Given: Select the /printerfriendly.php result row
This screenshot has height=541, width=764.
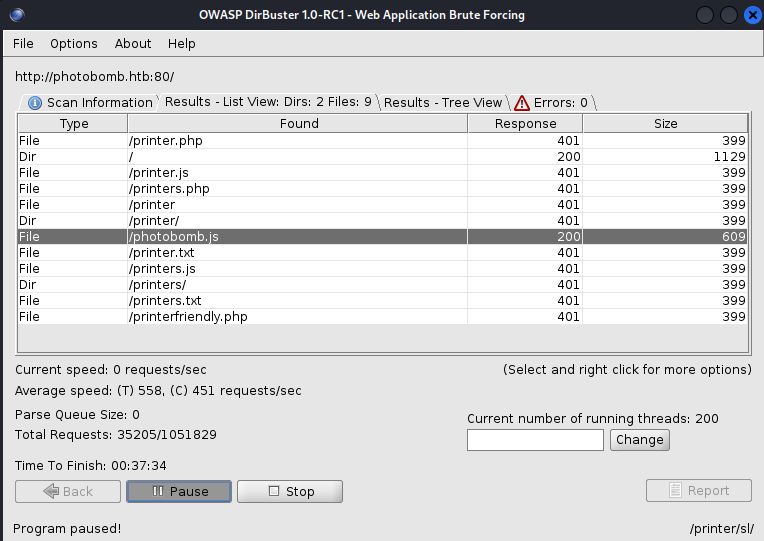Looking at the screenshot, I should coord(300,317).
